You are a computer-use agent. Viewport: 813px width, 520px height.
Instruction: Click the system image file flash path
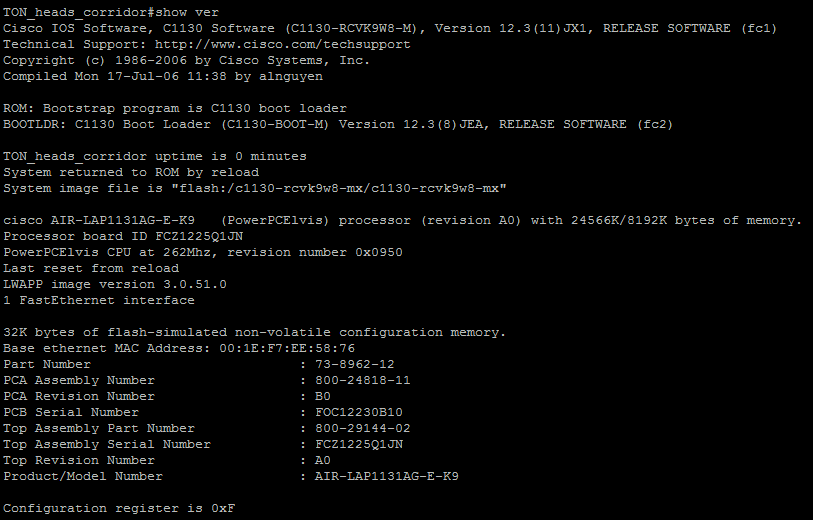pyautogui.click(x=339, y=188)
